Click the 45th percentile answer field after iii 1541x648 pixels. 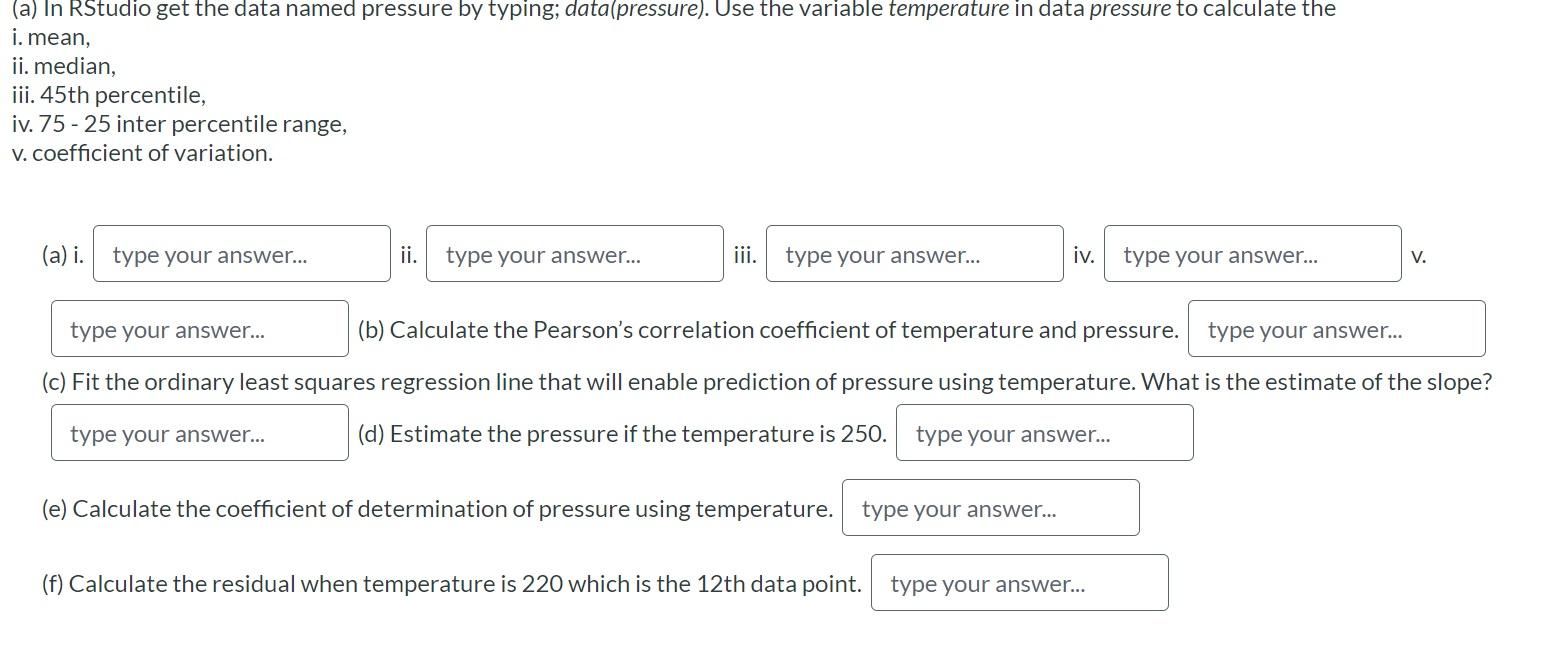click(913, 254)
